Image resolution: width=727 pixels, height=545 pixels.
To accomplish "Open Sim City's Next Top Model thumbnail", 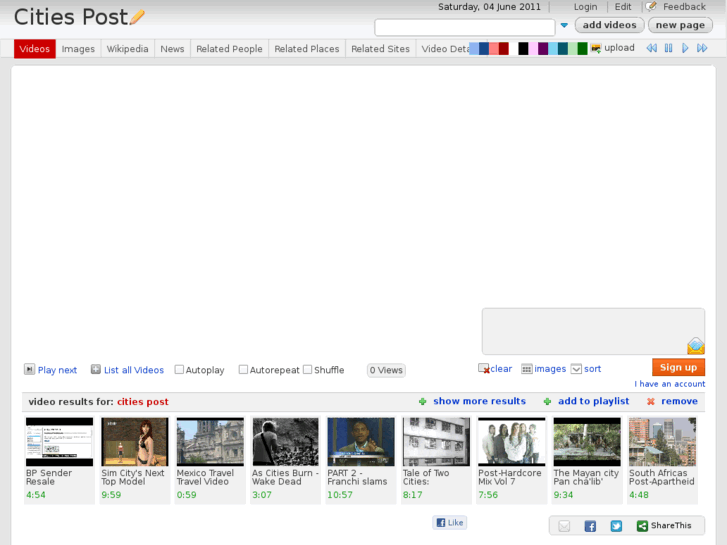I will 135,442.
